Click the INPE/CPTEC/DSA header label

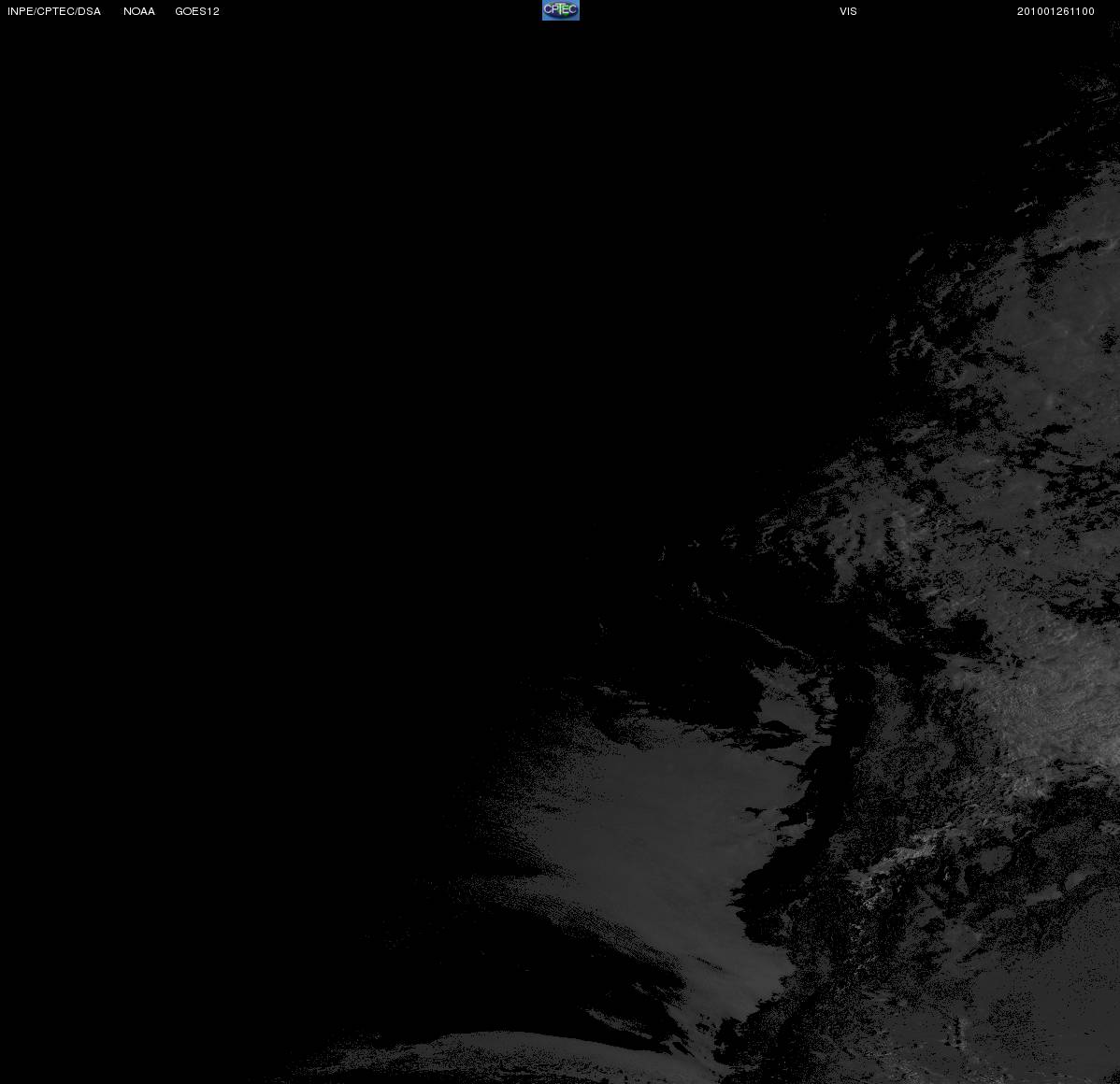click(54, 11)
